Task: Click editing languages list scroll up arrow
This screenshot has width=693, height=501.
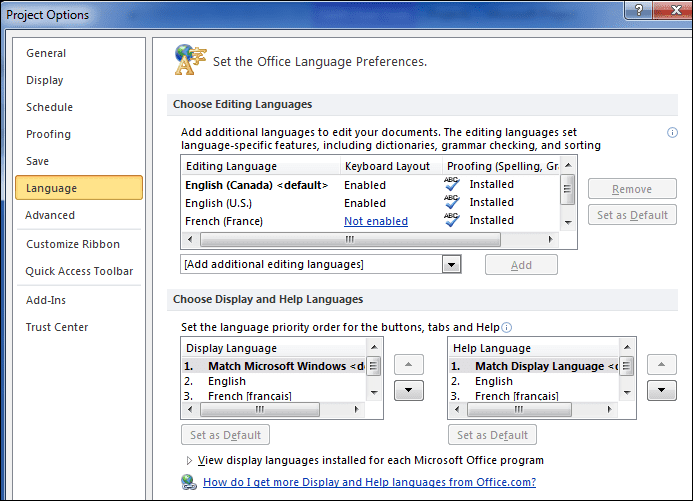Action: [x=568, y=165]
